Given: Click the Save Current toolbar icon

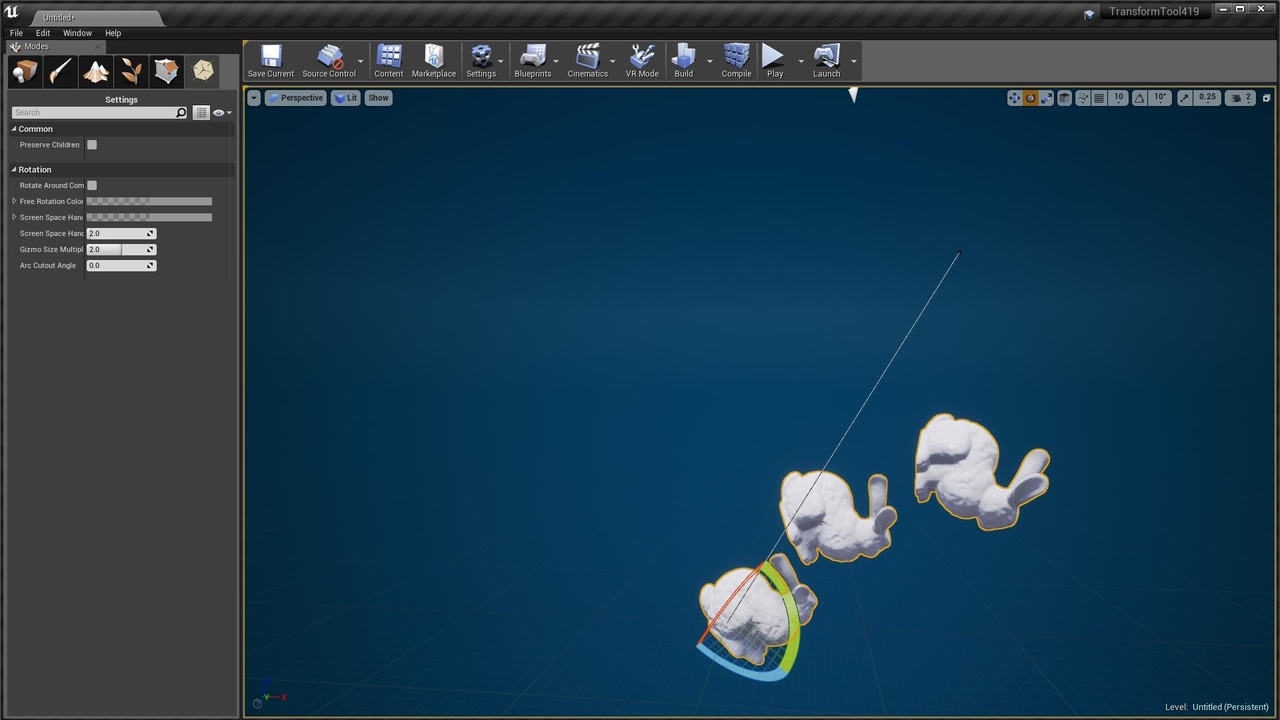Looking at the screenshot, I should click(271, 61).
